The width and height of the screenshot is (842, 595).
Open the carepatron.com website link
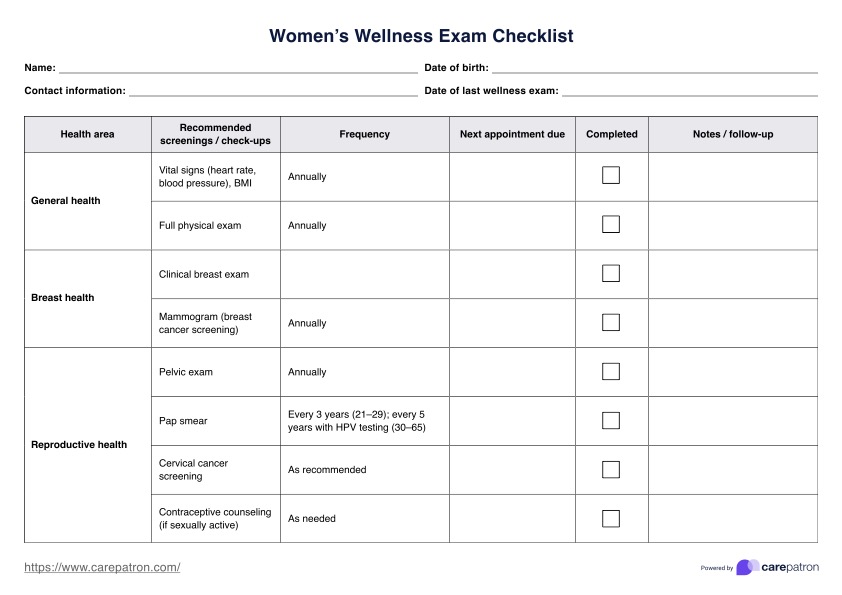[102, 567]
